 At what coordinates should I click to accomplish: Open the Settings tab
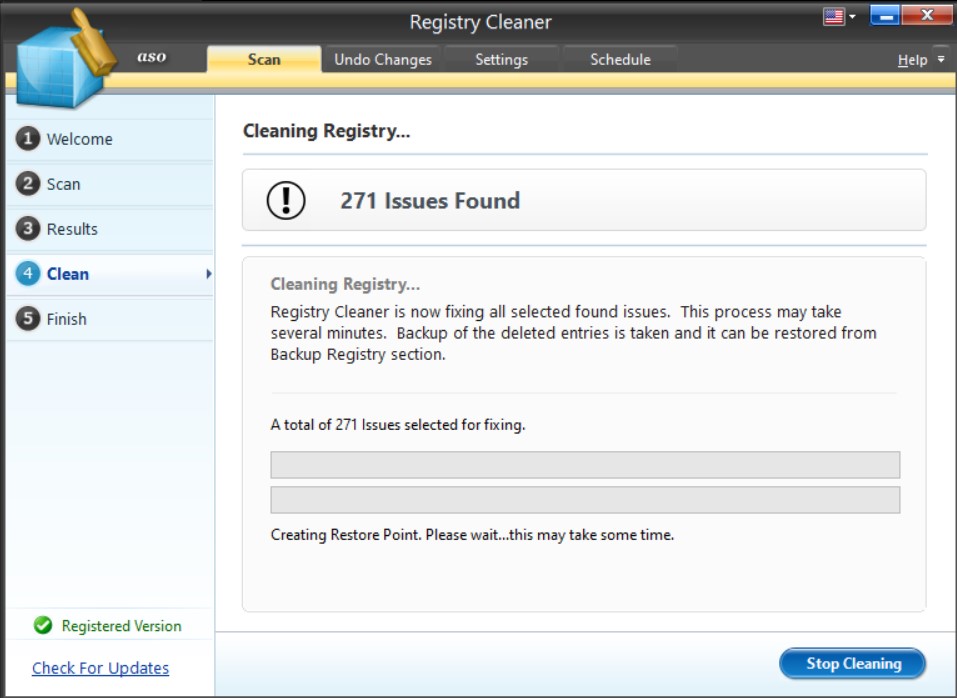504,59
